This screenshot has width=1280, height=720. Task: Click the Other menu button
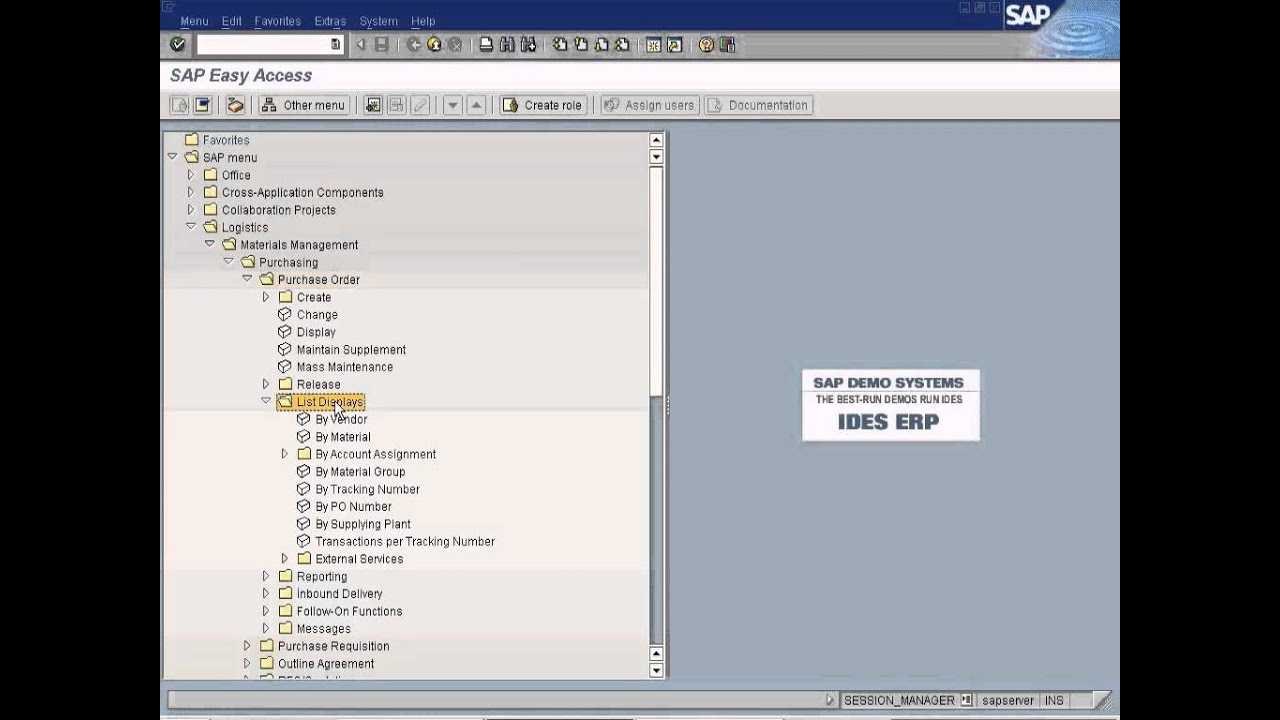click(303, 105)
